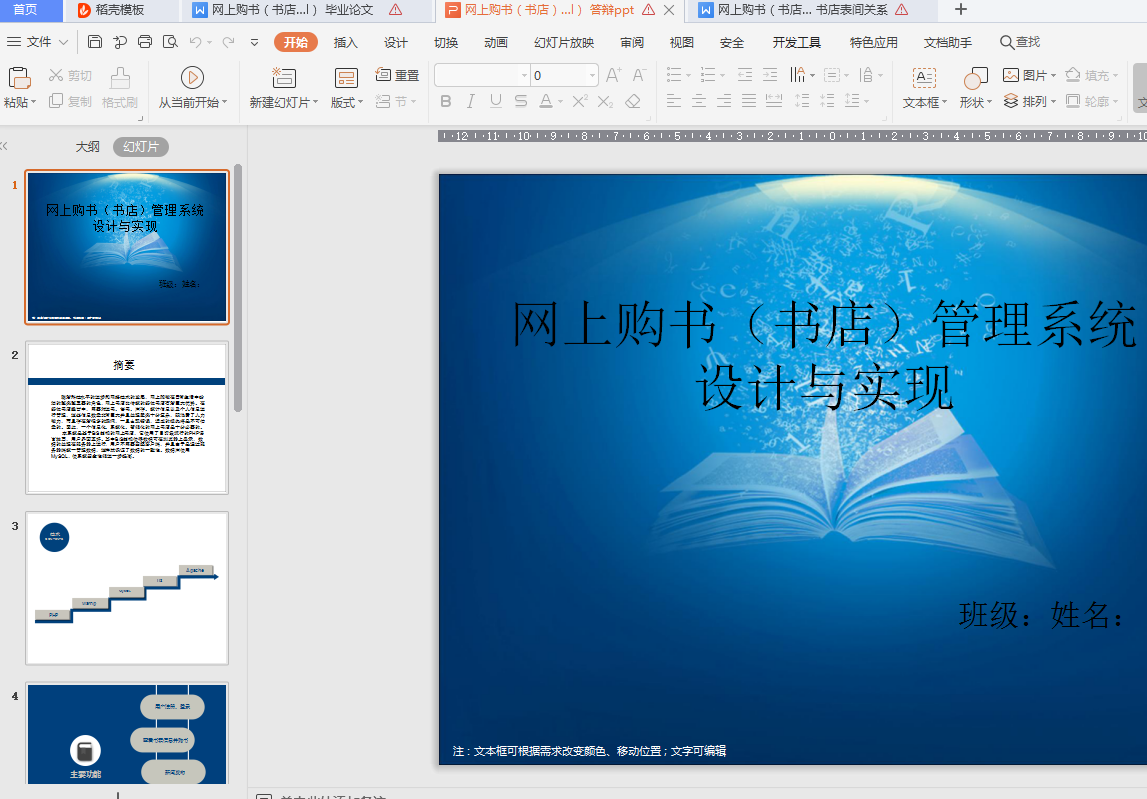
Task: Click the Section (节) button
Action: point(396,101)
